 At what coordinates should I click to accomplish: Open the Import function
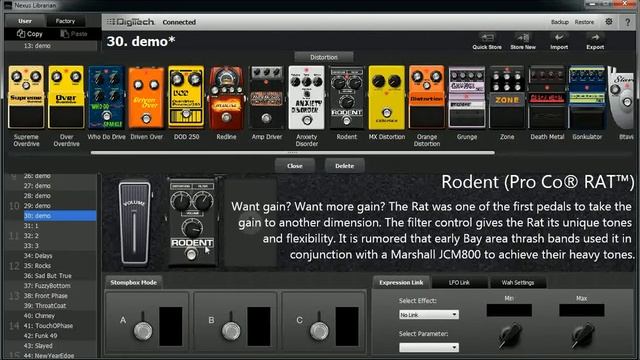tap(559, 38)
